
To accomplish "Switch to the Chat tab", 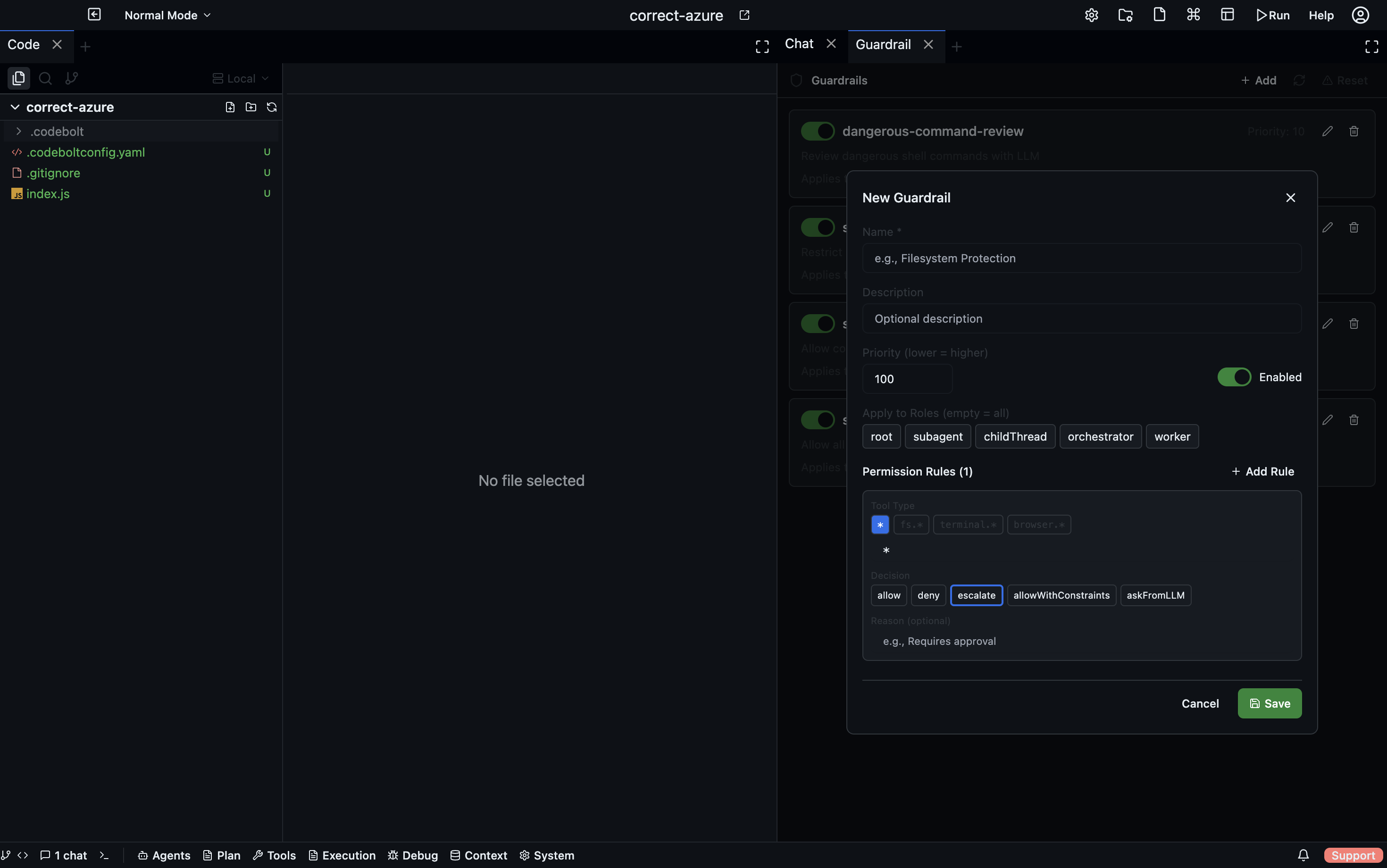I will [x=799, y=44].
